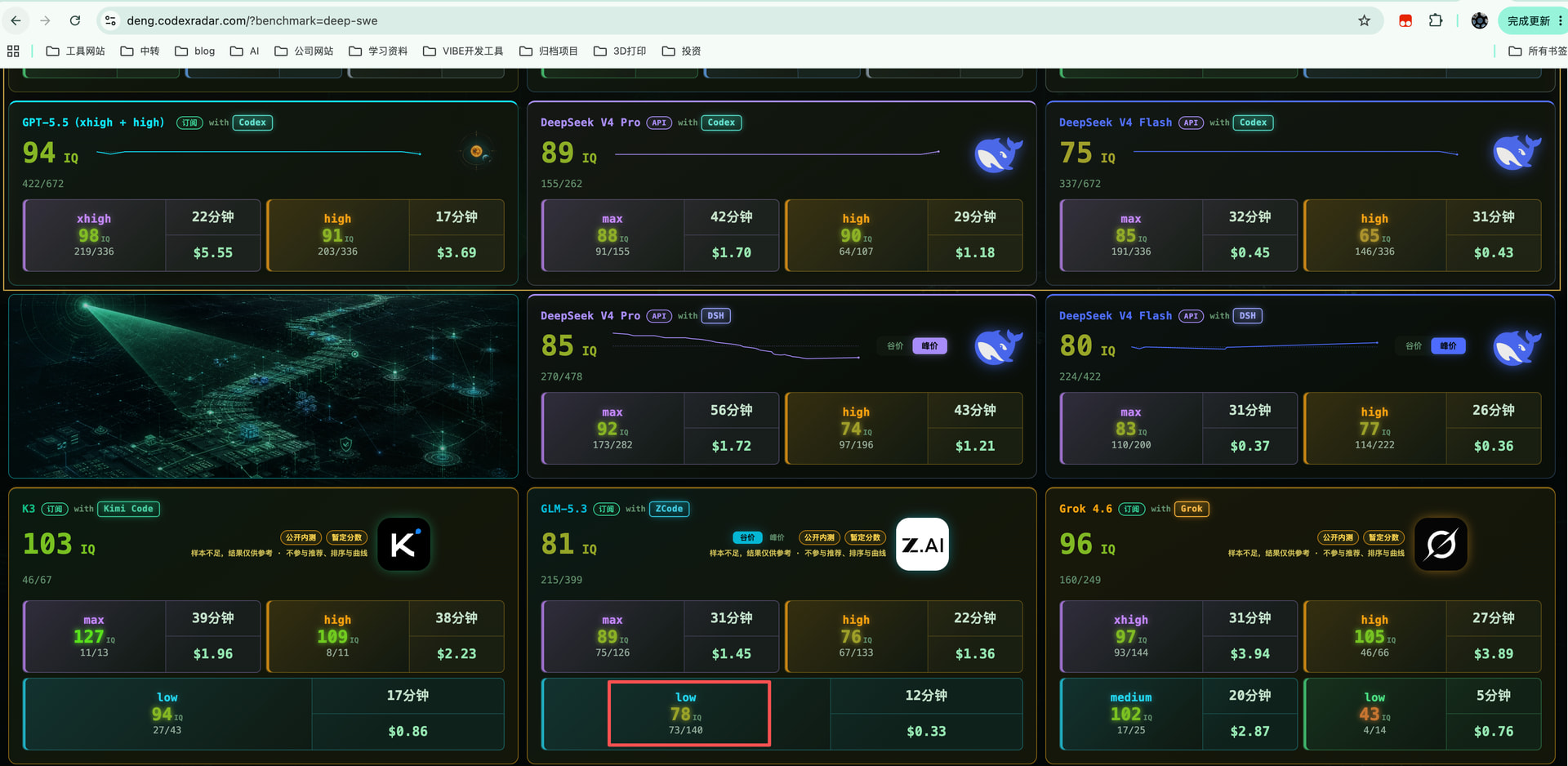View site information beside the URL
The height and width of the screenshot is (766, 1568).
[110, 20]
